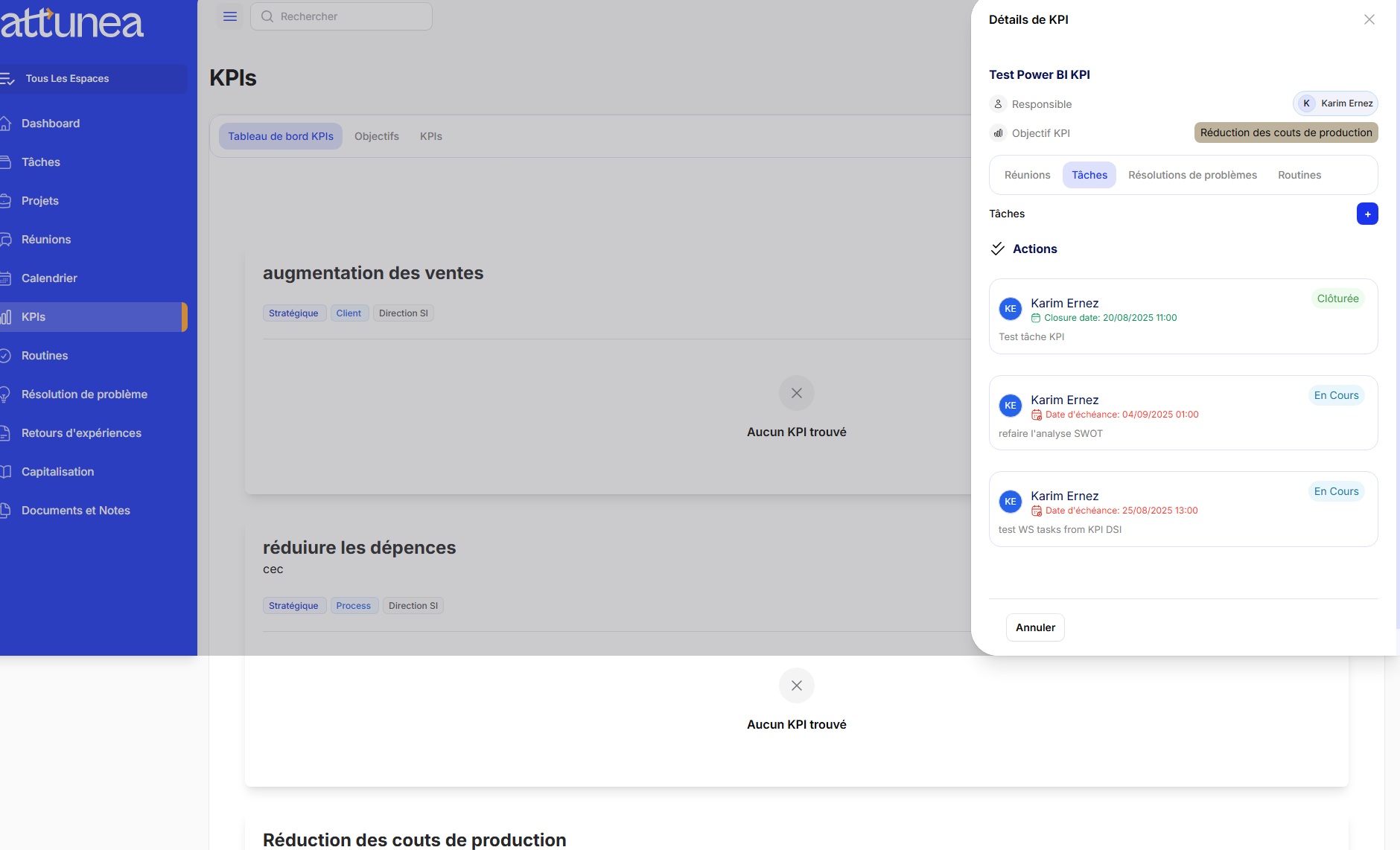Open the Calendrier section in sidebar
Image resolution: width=1400 pixels, height=850 pixels.
(x=48, y=278)
